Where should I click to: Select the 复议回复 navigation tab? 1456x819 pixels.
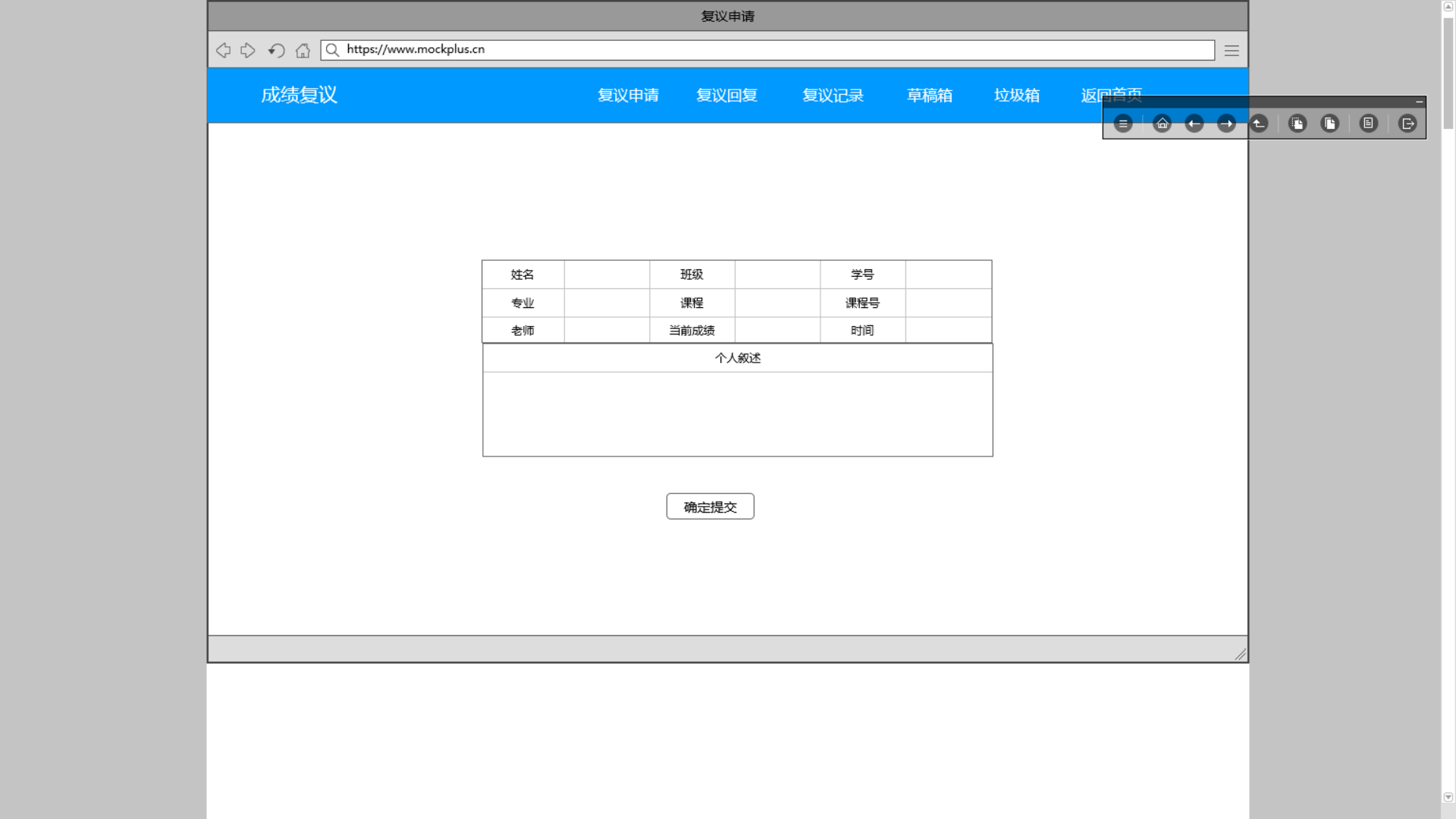tap(726, 96)
